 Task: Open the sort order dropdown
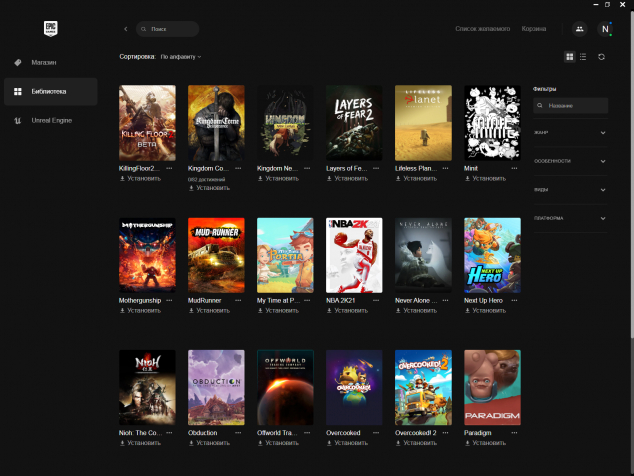point(181,57)
